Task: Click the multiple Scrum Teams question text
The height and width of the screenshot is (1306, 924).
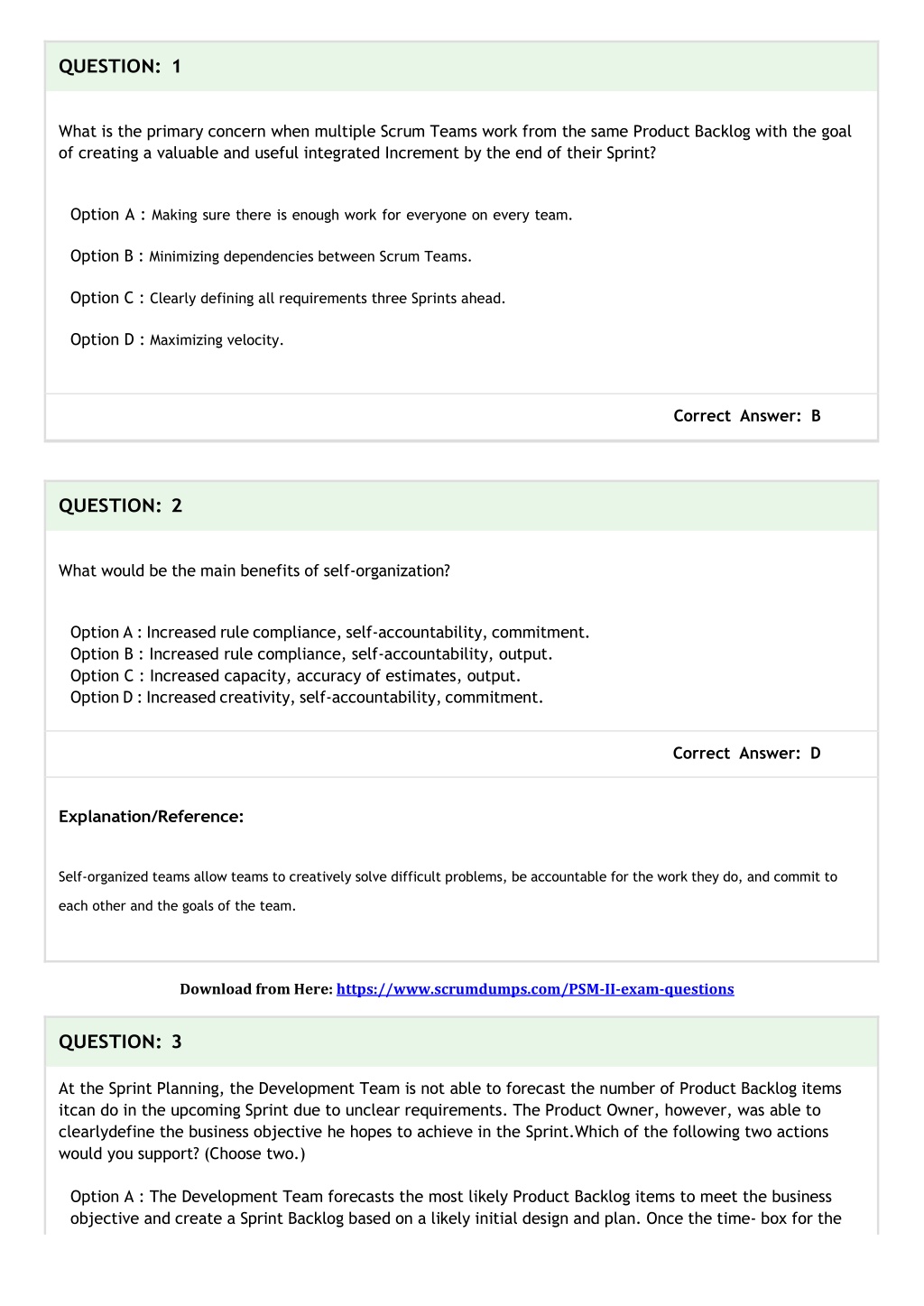Action: pyautogui.click(x=455, y=142)
